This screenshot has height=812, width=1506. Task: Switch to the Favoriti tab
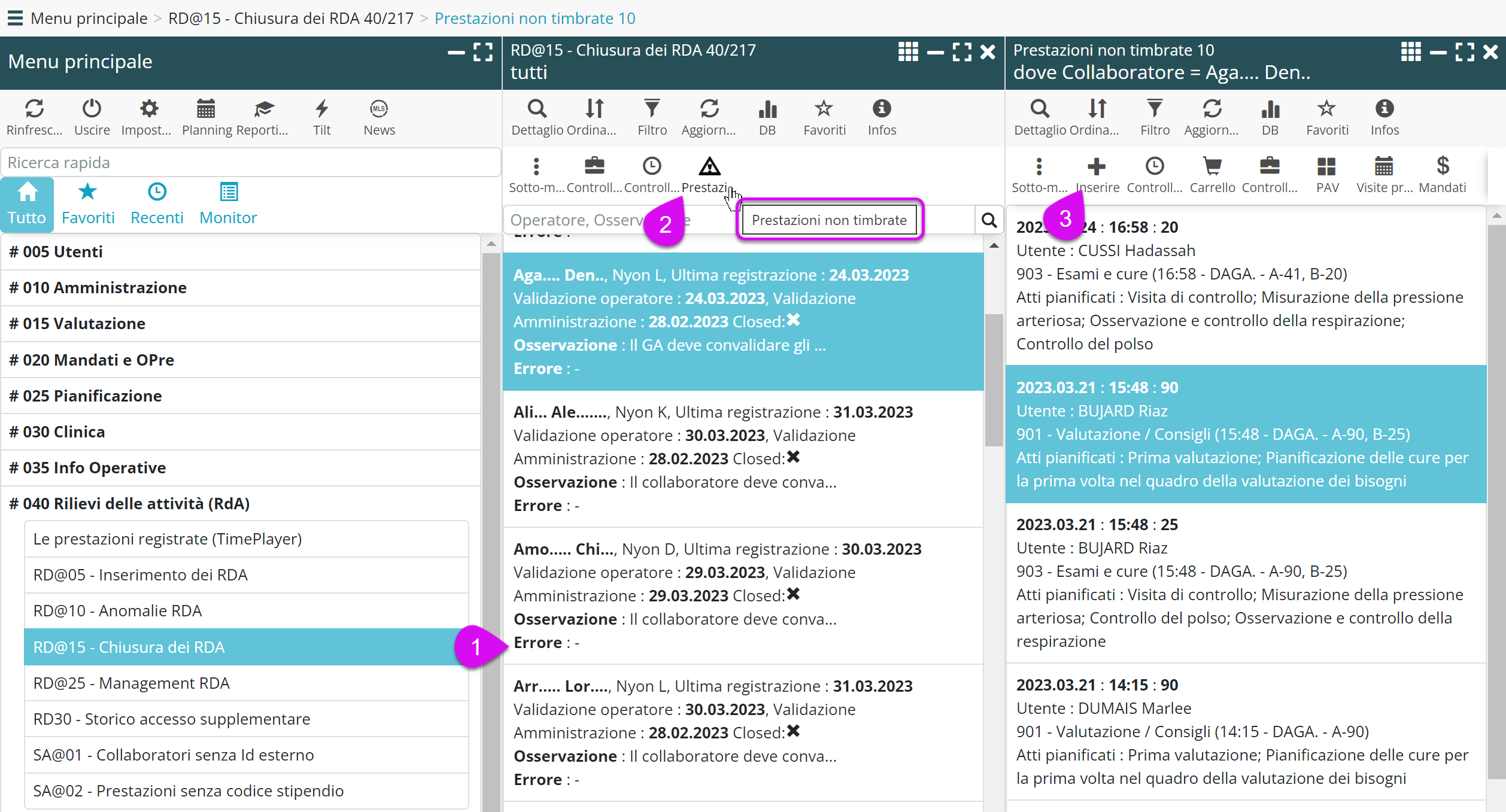(x=87, y=203)
